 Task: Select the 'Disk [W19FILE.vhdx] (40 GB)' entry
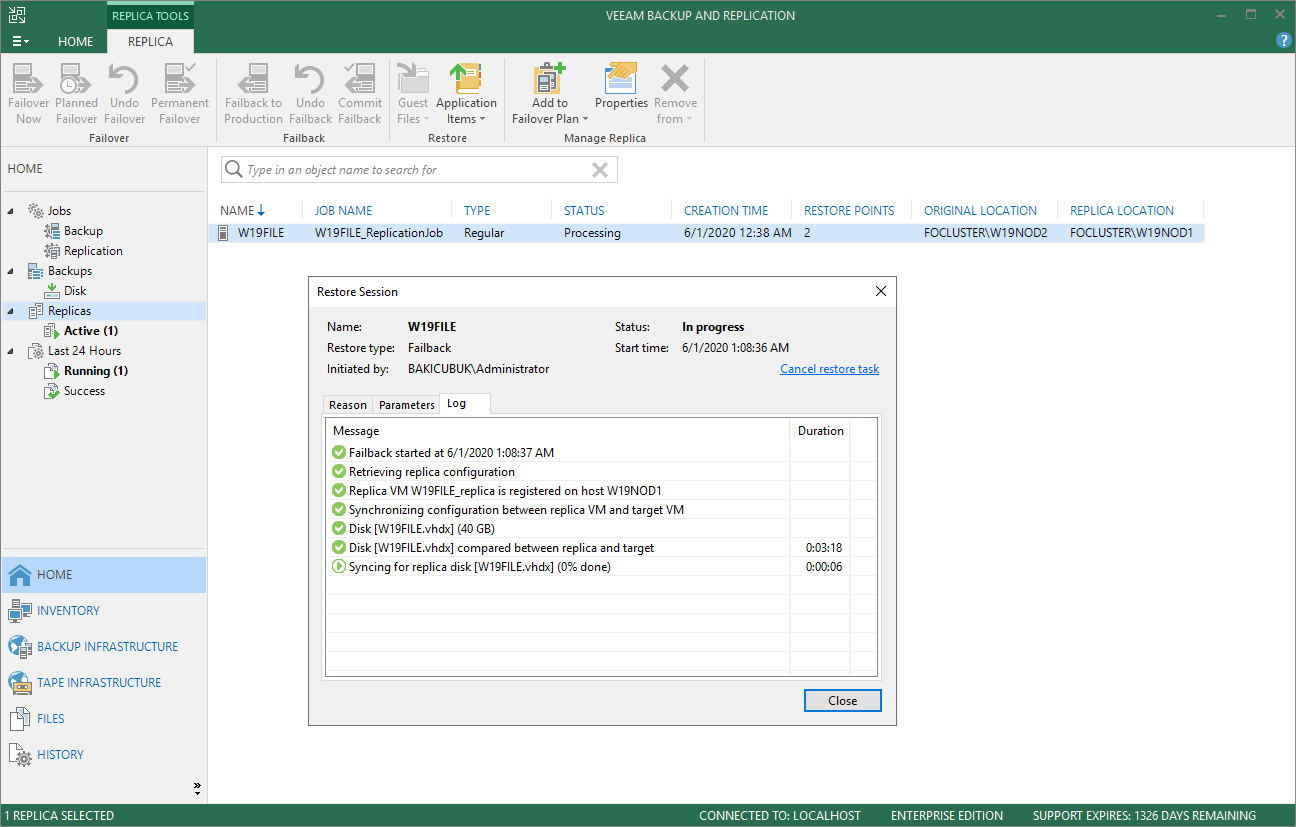point(601,529)
